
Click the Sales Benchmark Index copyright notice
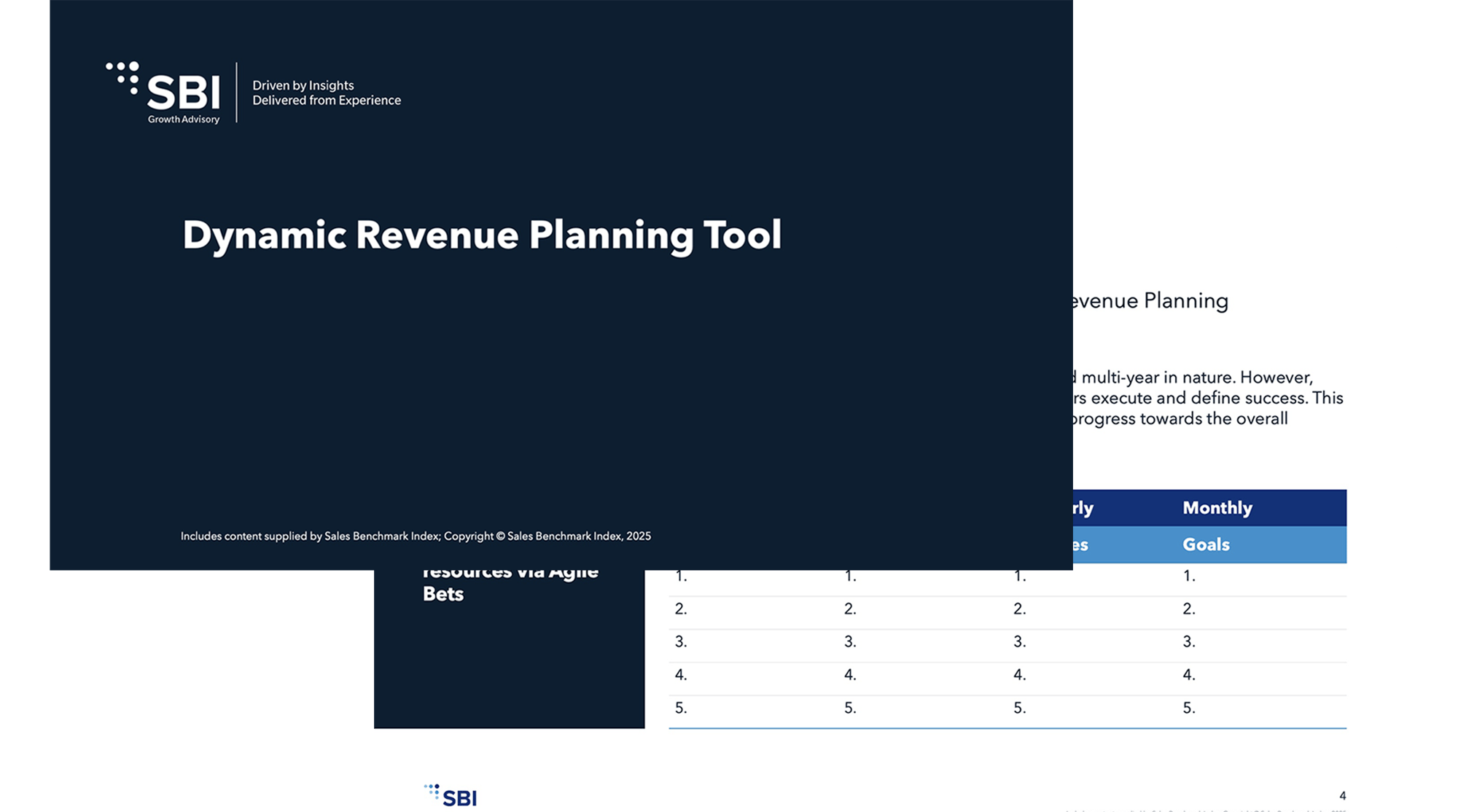coord(416,536)
